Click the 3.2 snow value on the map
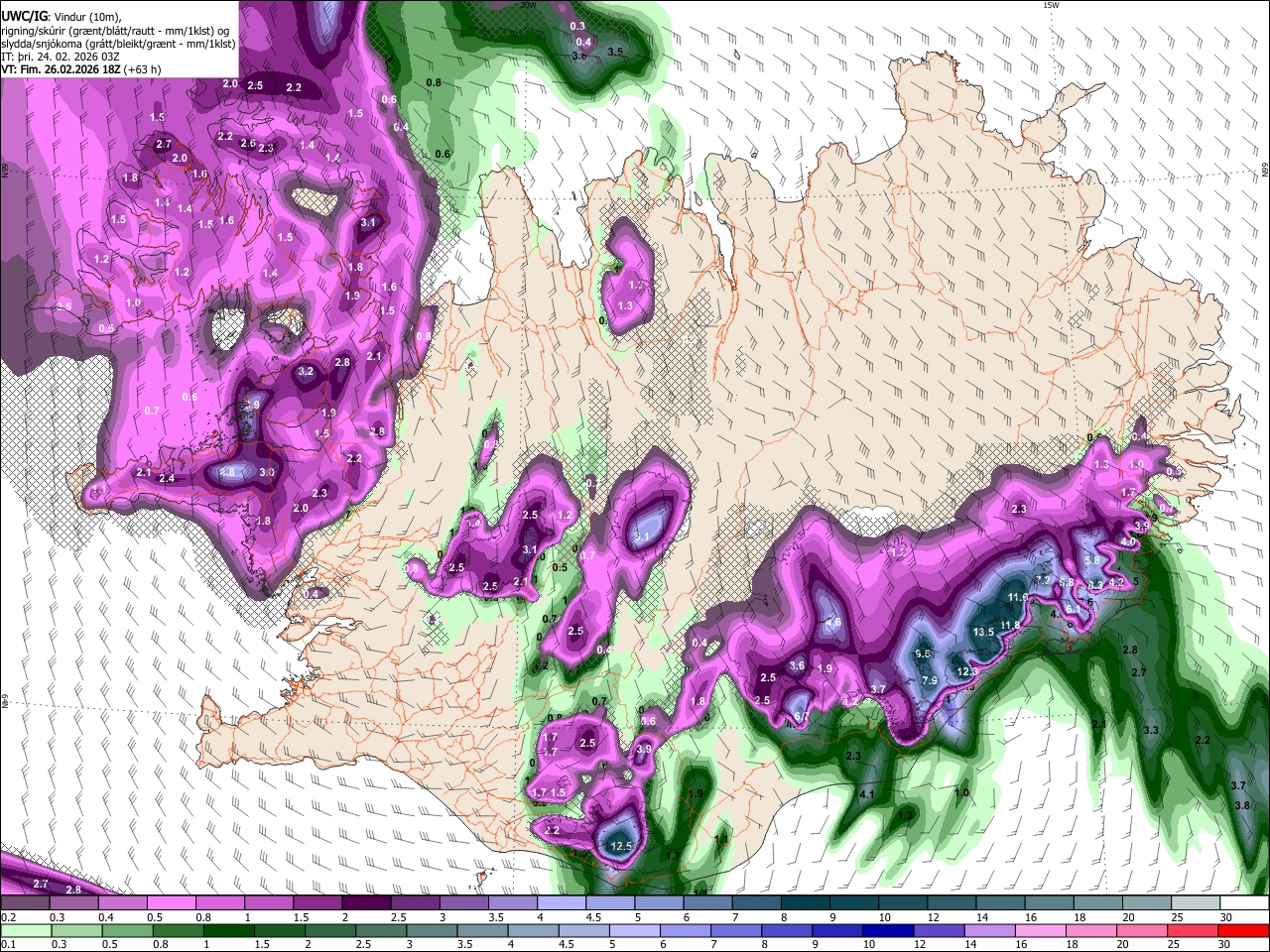 click(x=306, y=372)
